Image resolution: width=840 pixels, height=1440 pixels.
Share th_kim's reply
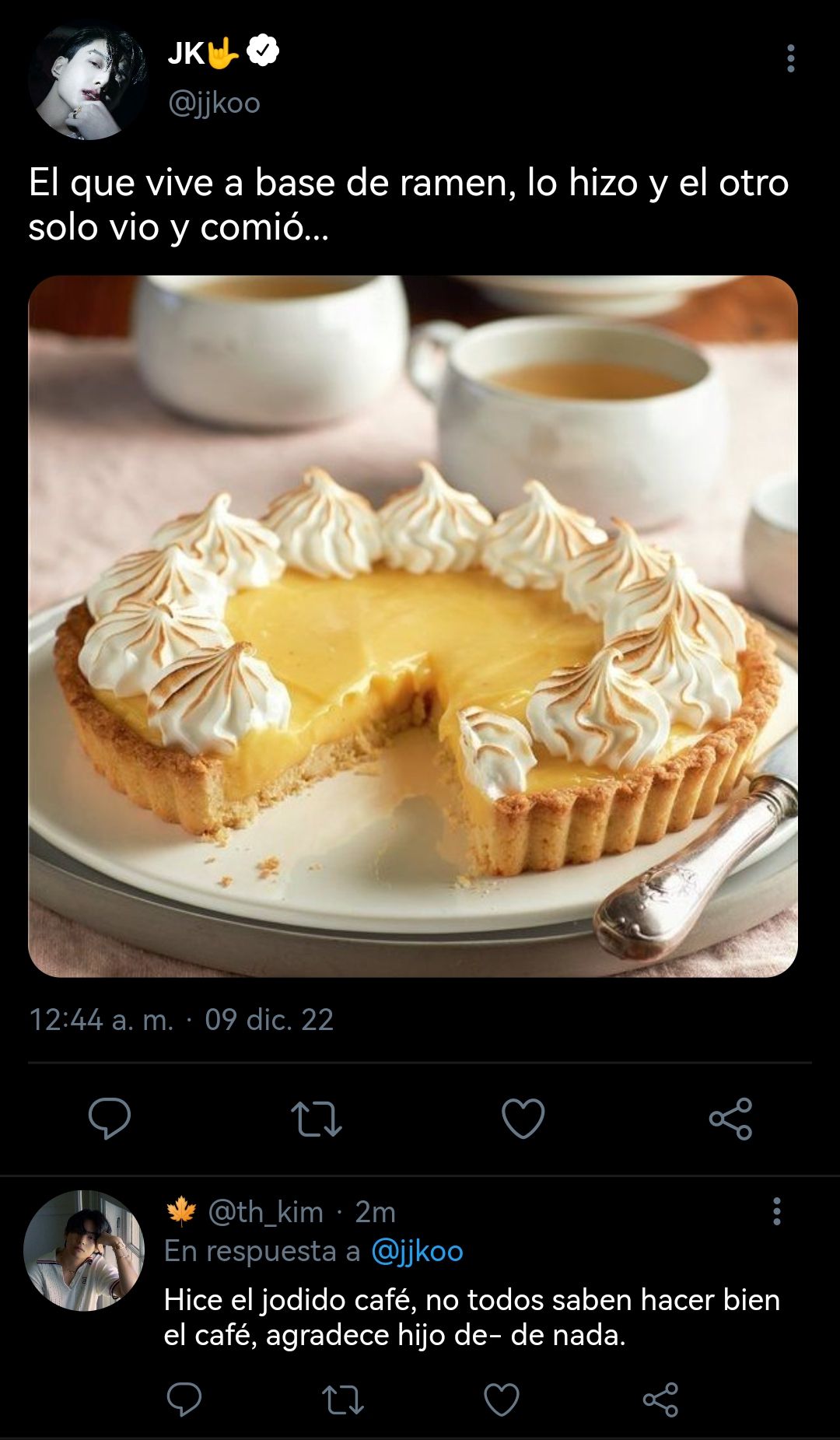[660, 1400]
